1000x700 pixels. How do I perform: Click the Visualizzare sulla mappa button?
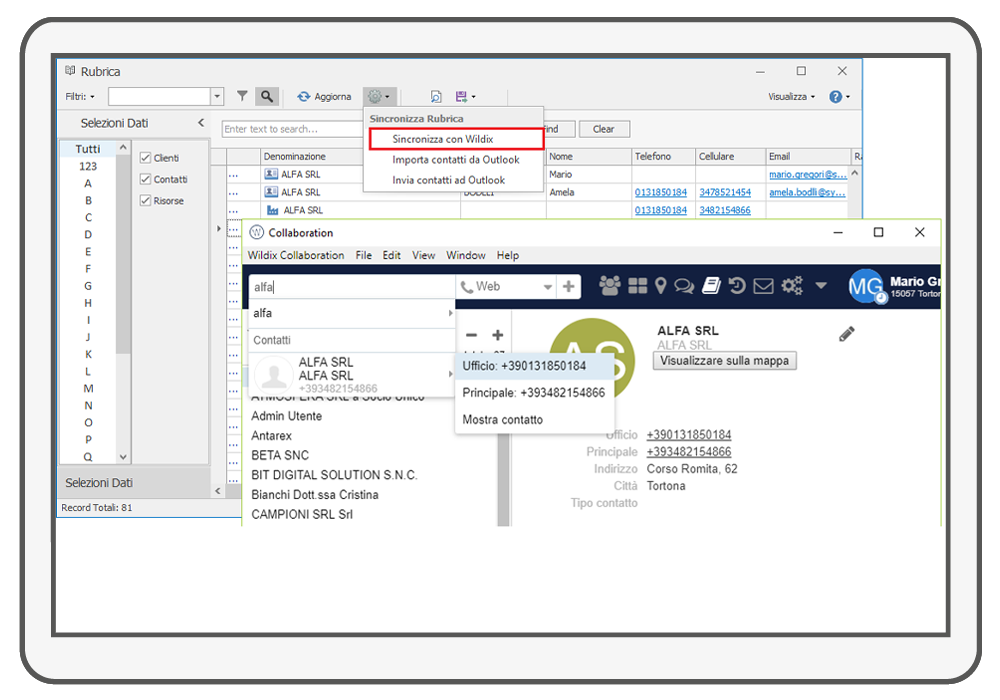(725, 361)
